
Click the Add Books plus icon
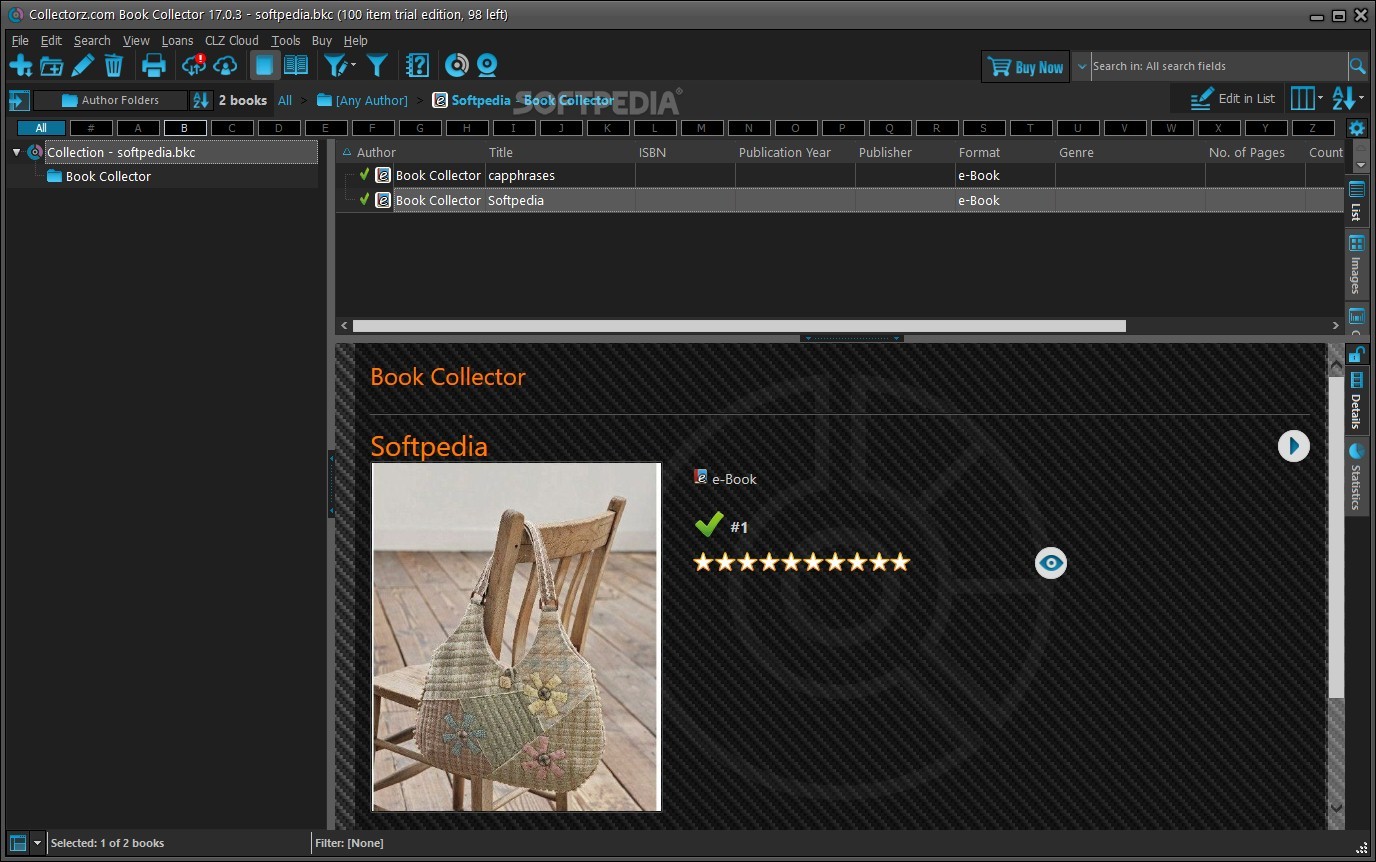click(x=20, y=66)
